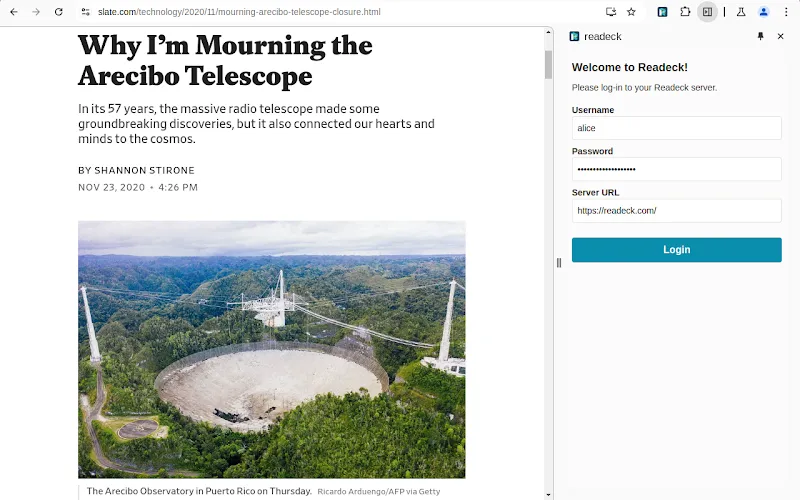This screenshot has width=800, height=500.
Task: Pin the readeck side panel
Action: click(760, 36)
